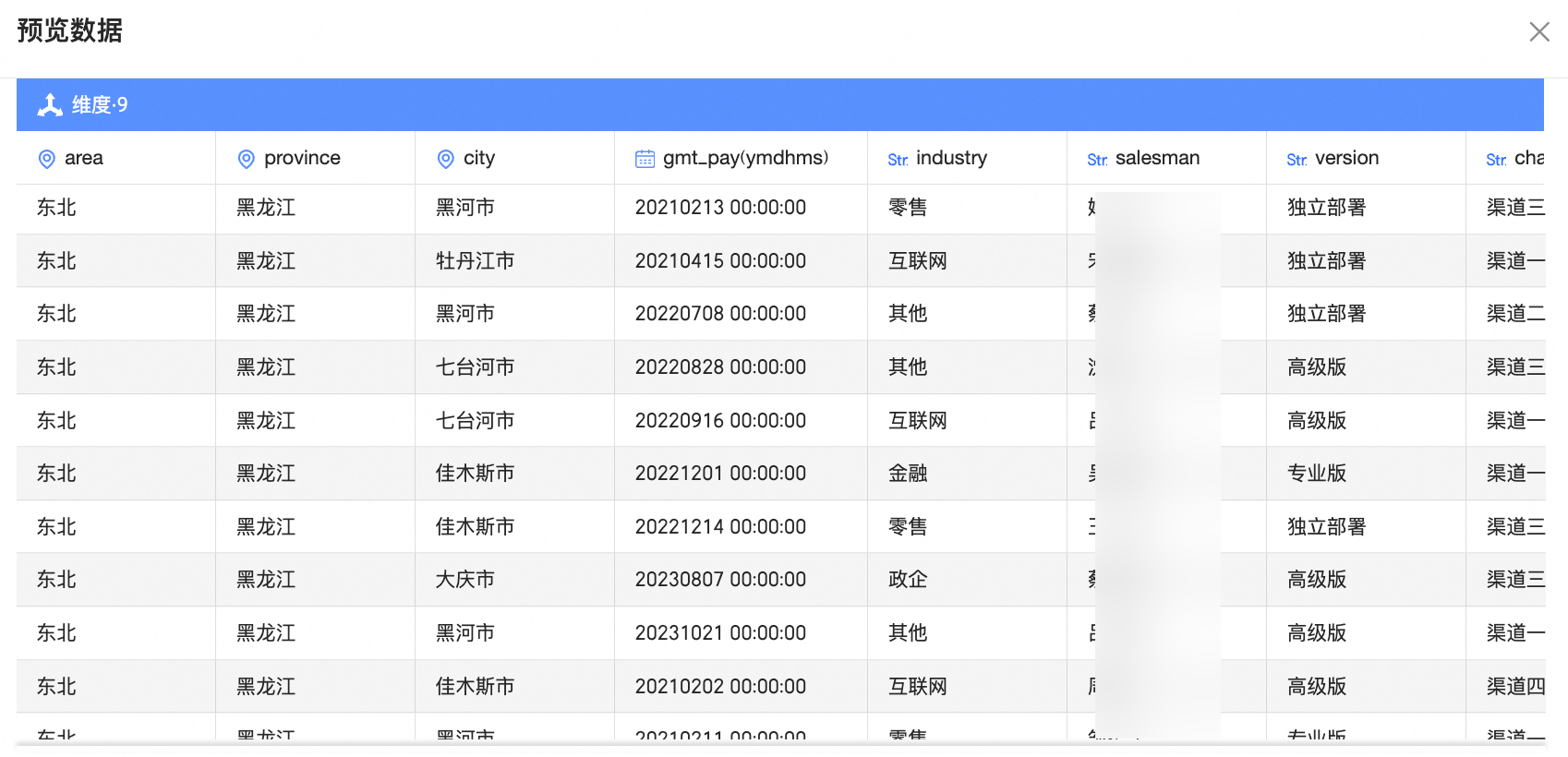1568x757 pixels.
Task: Click 黑河市 in the 20231021 row
Action: point(465,633)
